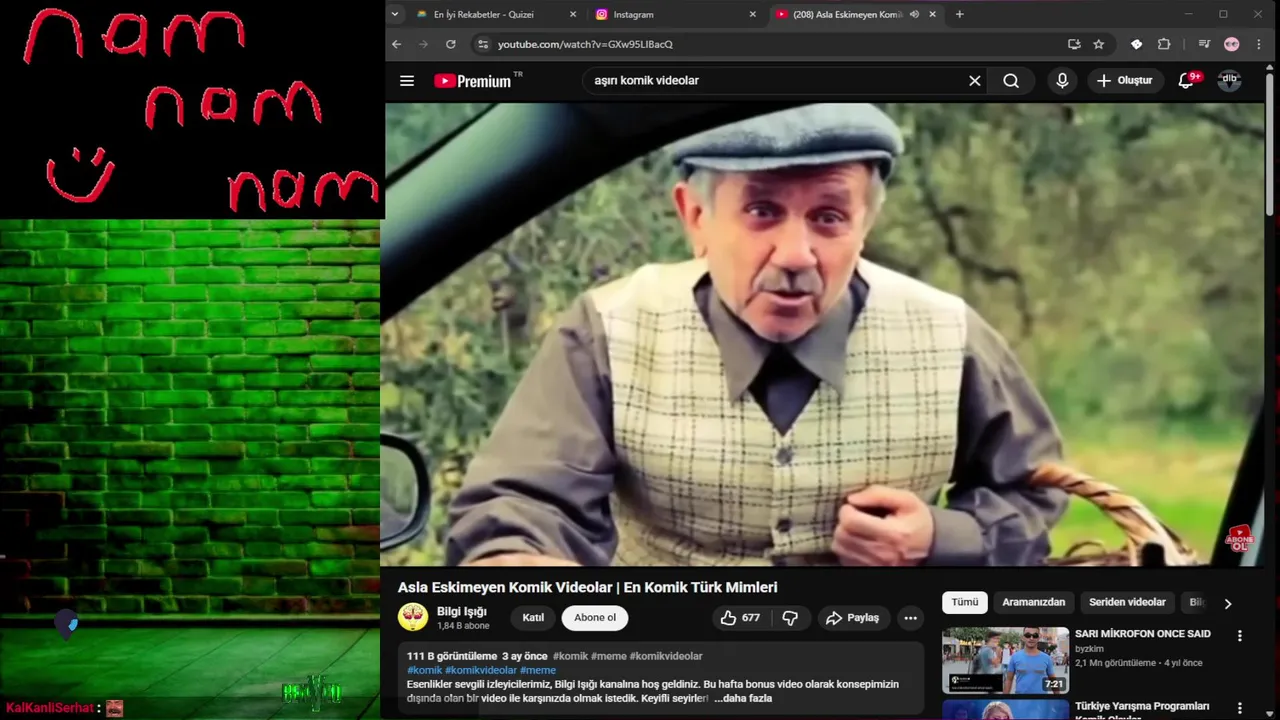Open options menu for SARI MİKROFON video

(1240, 636)
